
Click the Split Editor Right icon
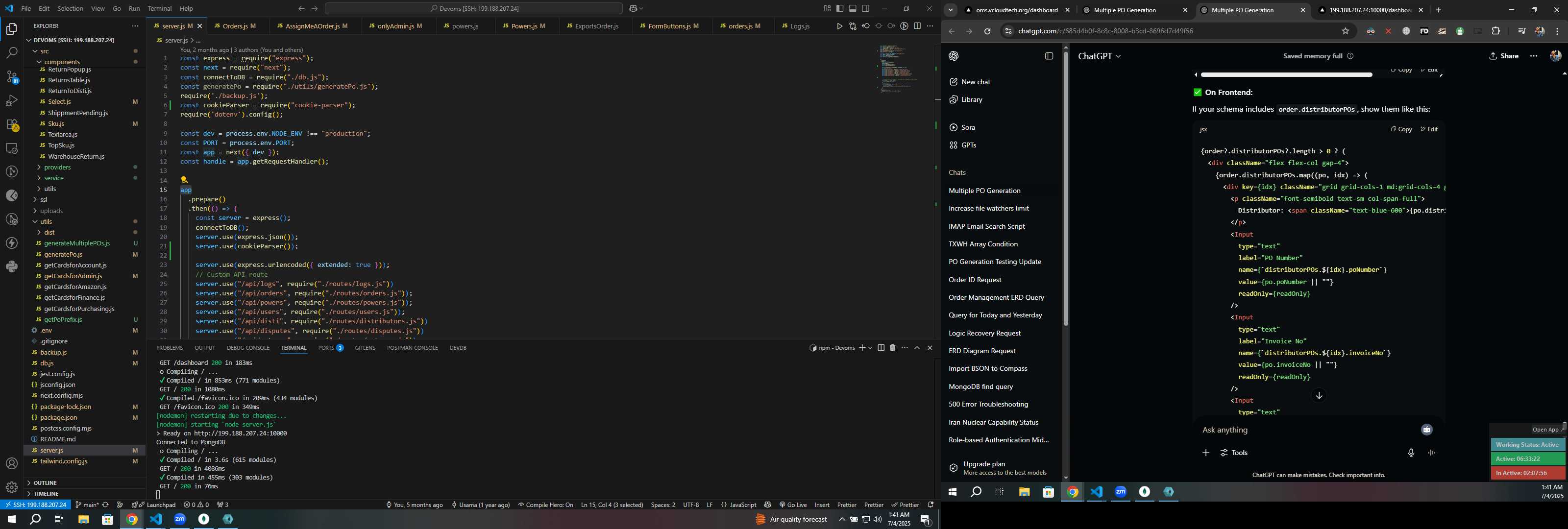tap(917, 26)
